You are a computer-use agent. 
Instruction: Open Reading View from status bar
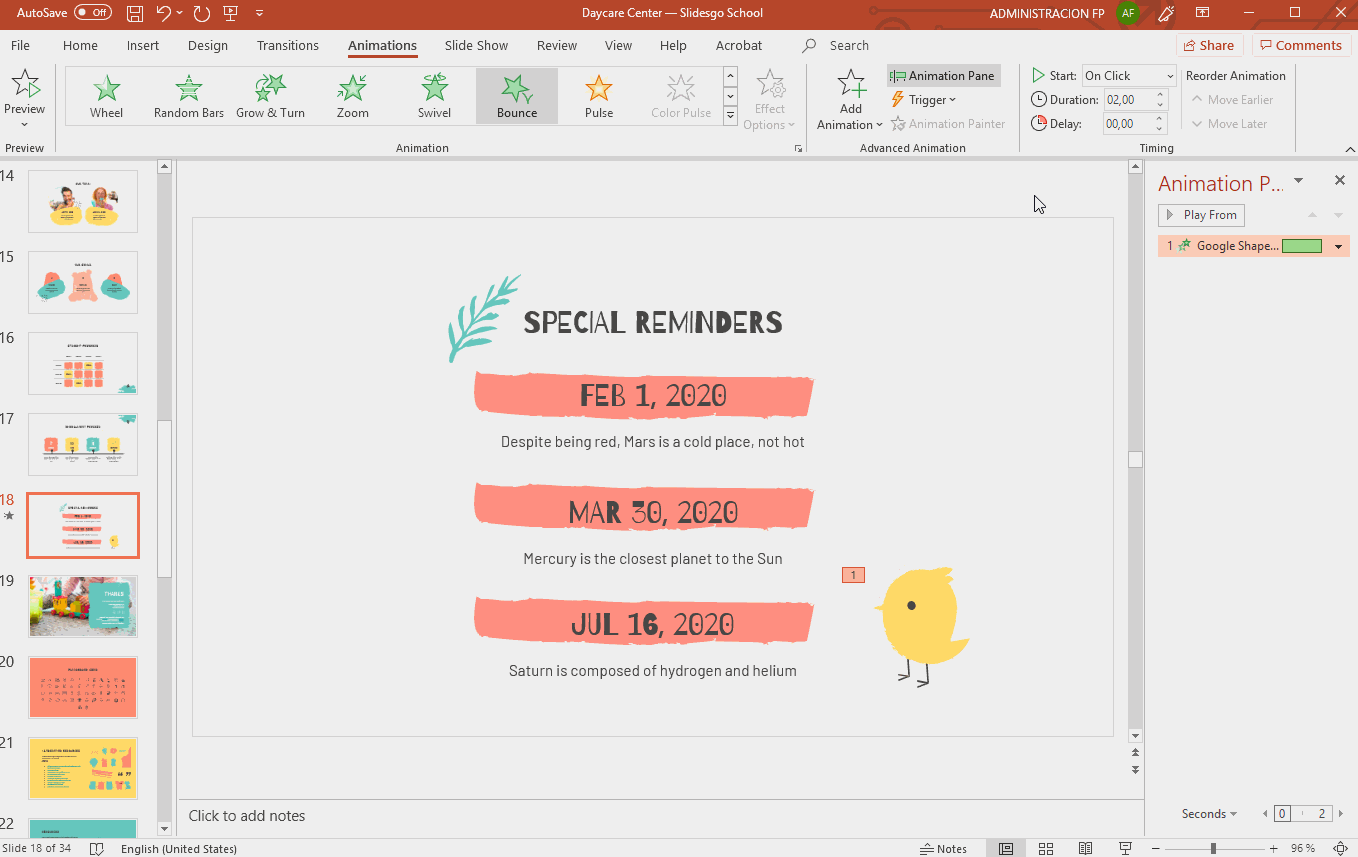[1085, 848]
